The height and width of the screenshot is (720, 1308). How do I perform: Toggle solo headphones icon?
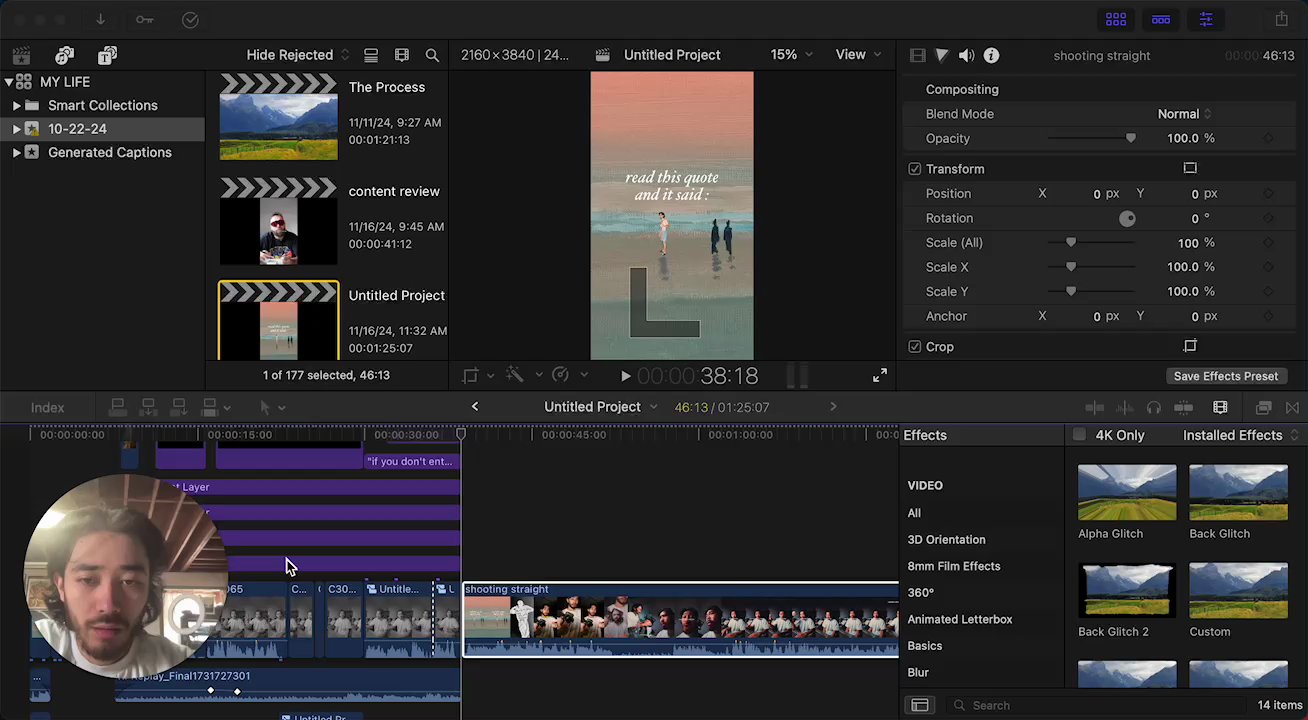[x=1154, y=408]
